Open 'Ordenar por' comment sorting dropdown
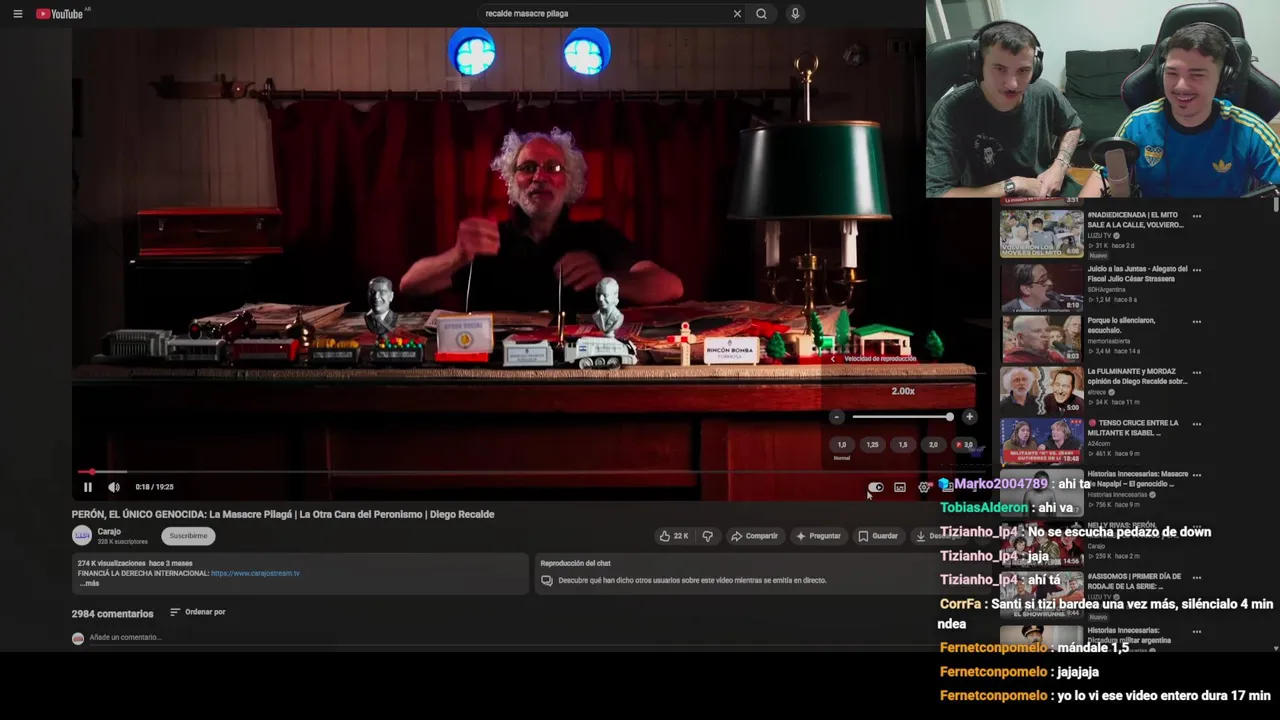 tap(198, 612)
